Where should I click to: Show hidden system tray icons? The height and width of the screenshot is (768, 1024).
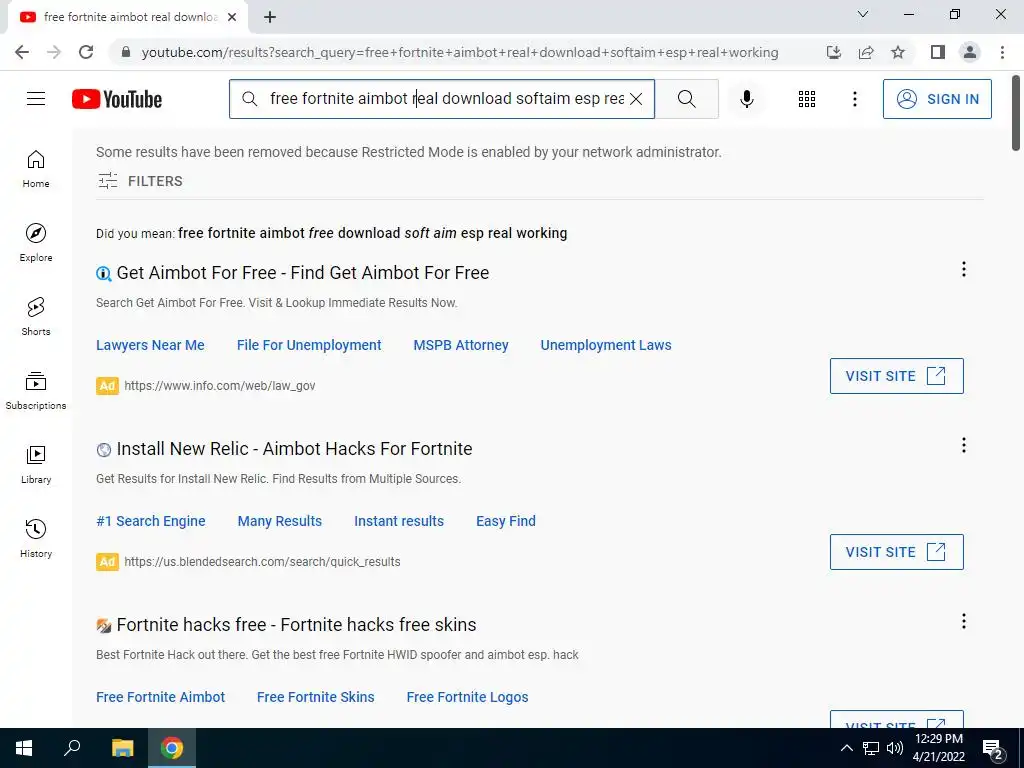tap(846, 748)
